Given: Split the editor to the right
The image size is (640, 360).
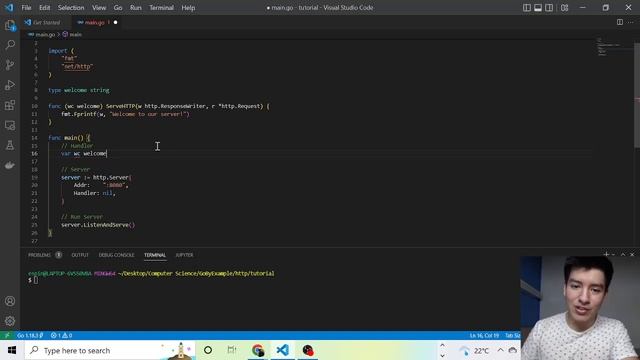Looking at the screenshot, I should click(620, 22).
